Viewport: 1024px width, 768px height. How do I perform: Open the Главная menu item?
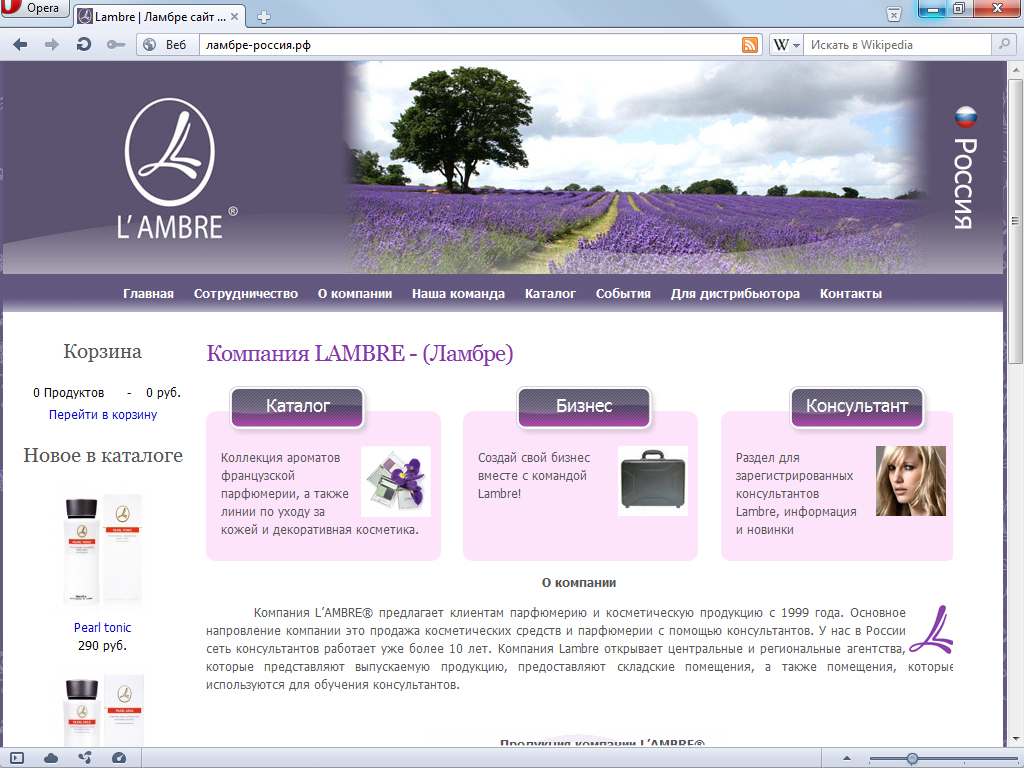148,294
